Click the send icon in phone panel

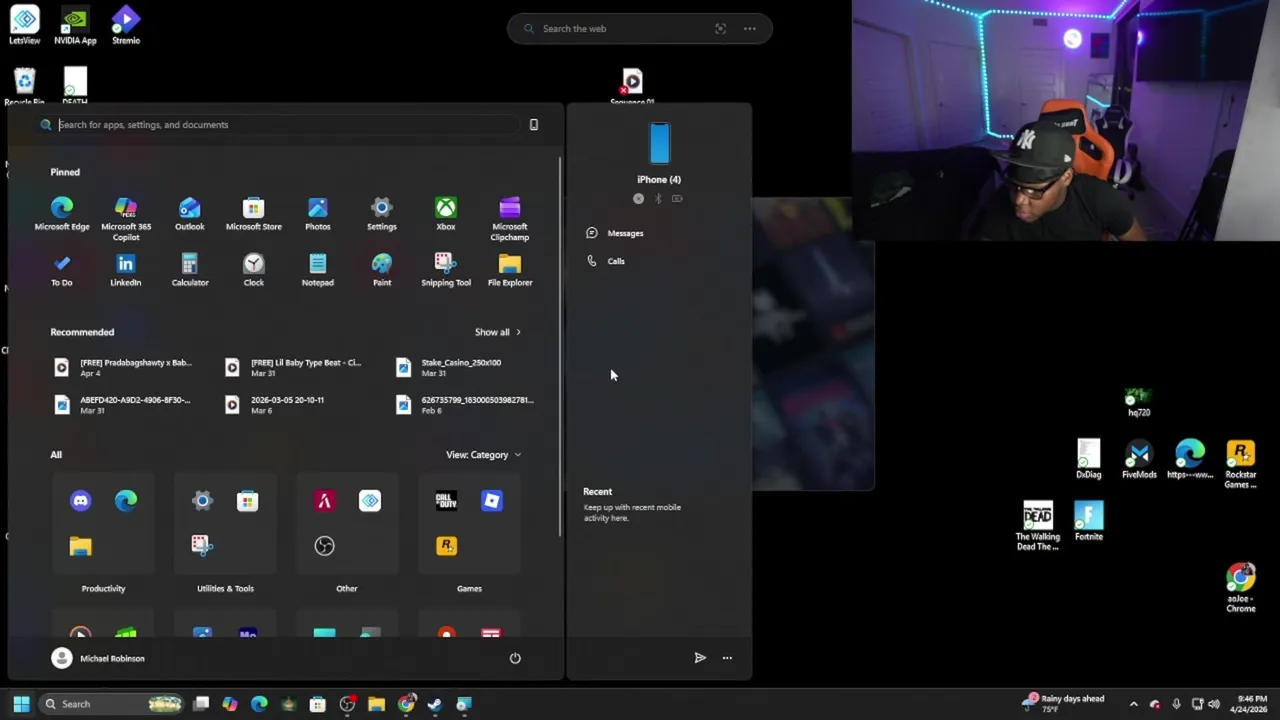pyautogui.click(x=700, y=658)
